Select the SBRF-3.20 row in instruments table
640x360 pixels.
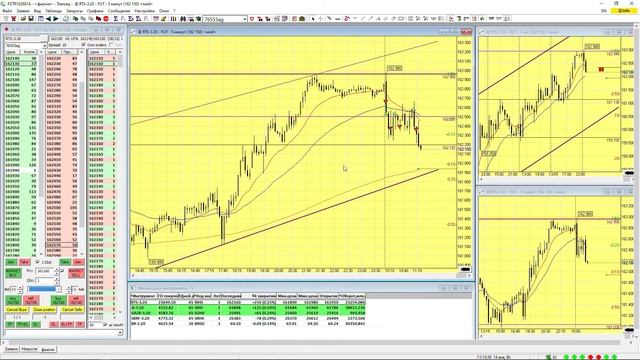(x=248, y=318)
